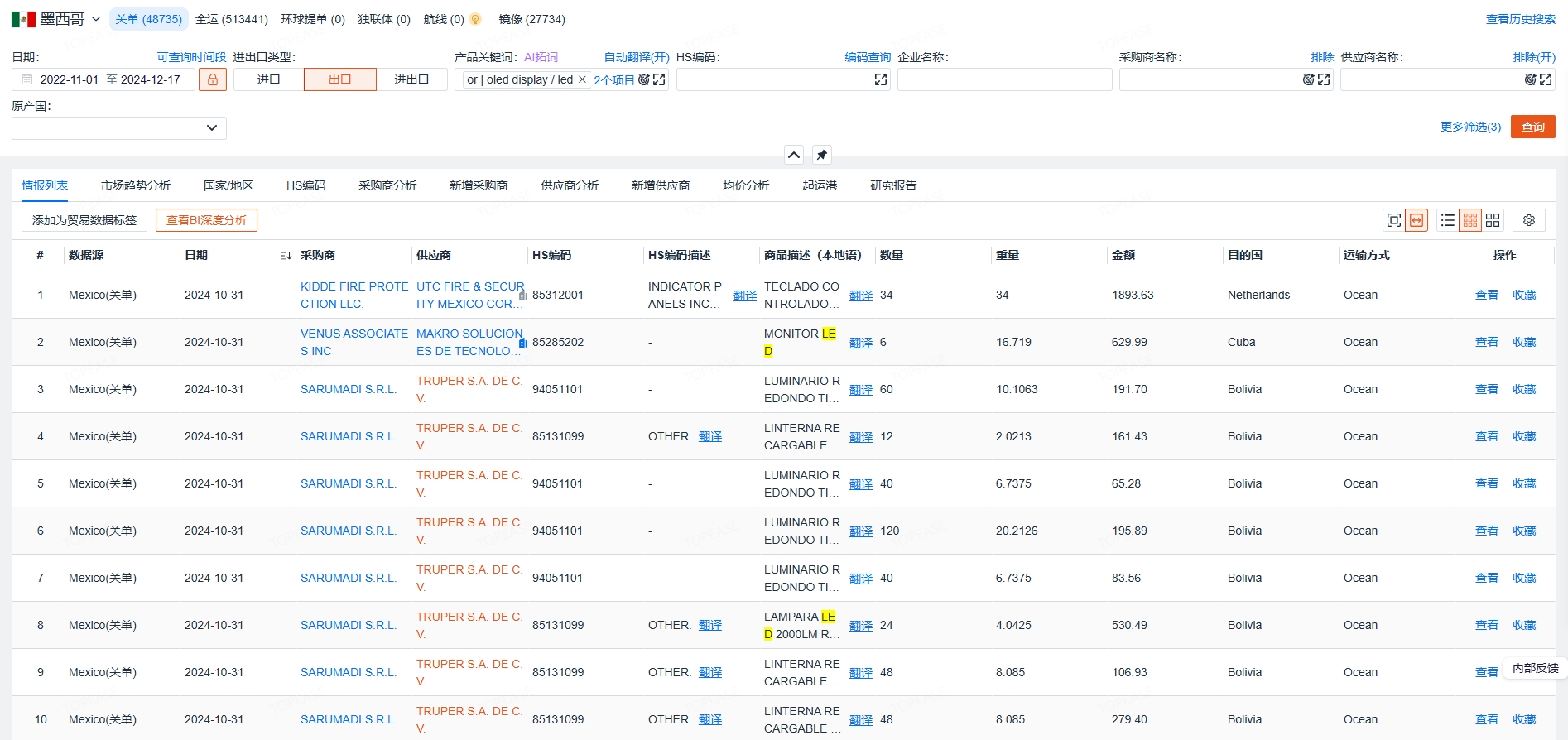This screenshot has width=1568, height=740.
Task: Open the table settings gear icon
Action: 1529,220
